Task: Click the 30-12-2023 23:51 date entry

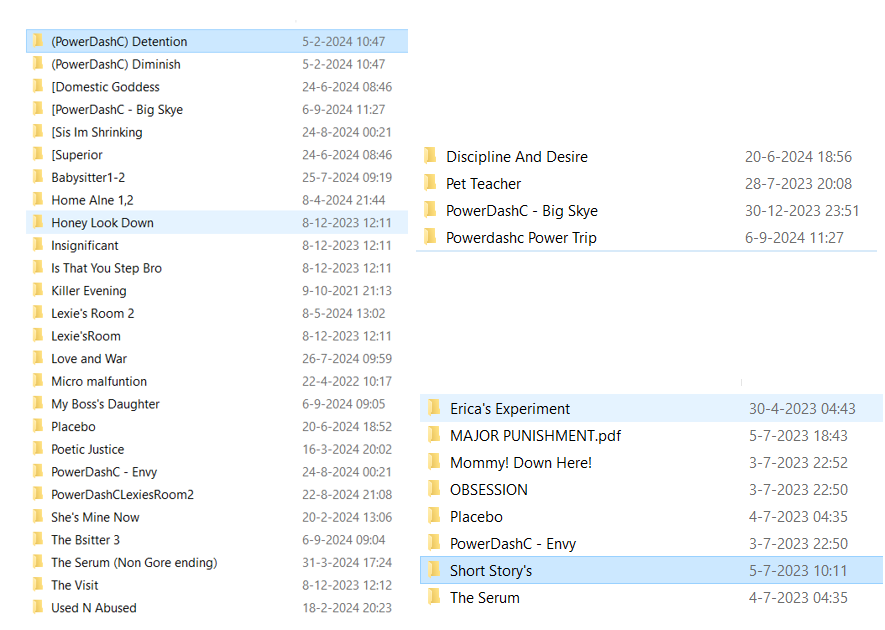Action: 801,211
